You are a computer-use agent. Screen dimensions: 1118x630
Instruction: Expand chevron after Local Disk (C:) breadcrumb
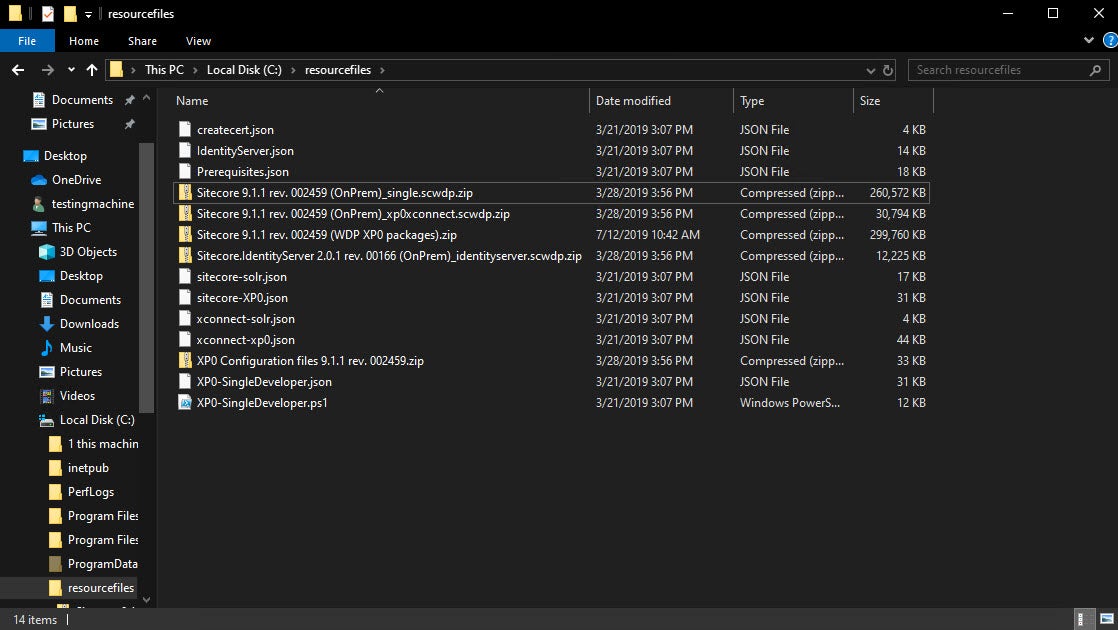[292, 70]
